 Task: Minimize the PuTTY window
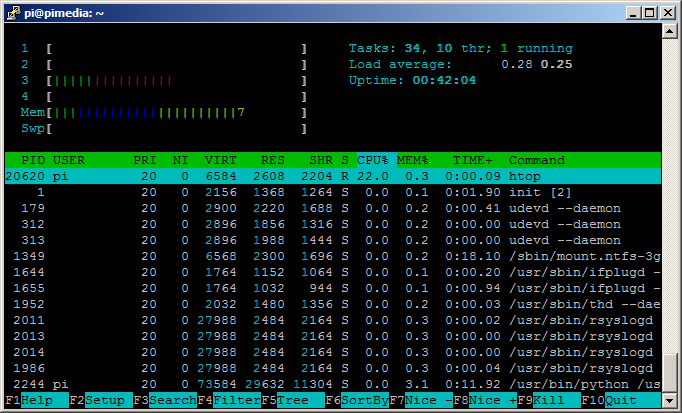(x=633, y=13)
